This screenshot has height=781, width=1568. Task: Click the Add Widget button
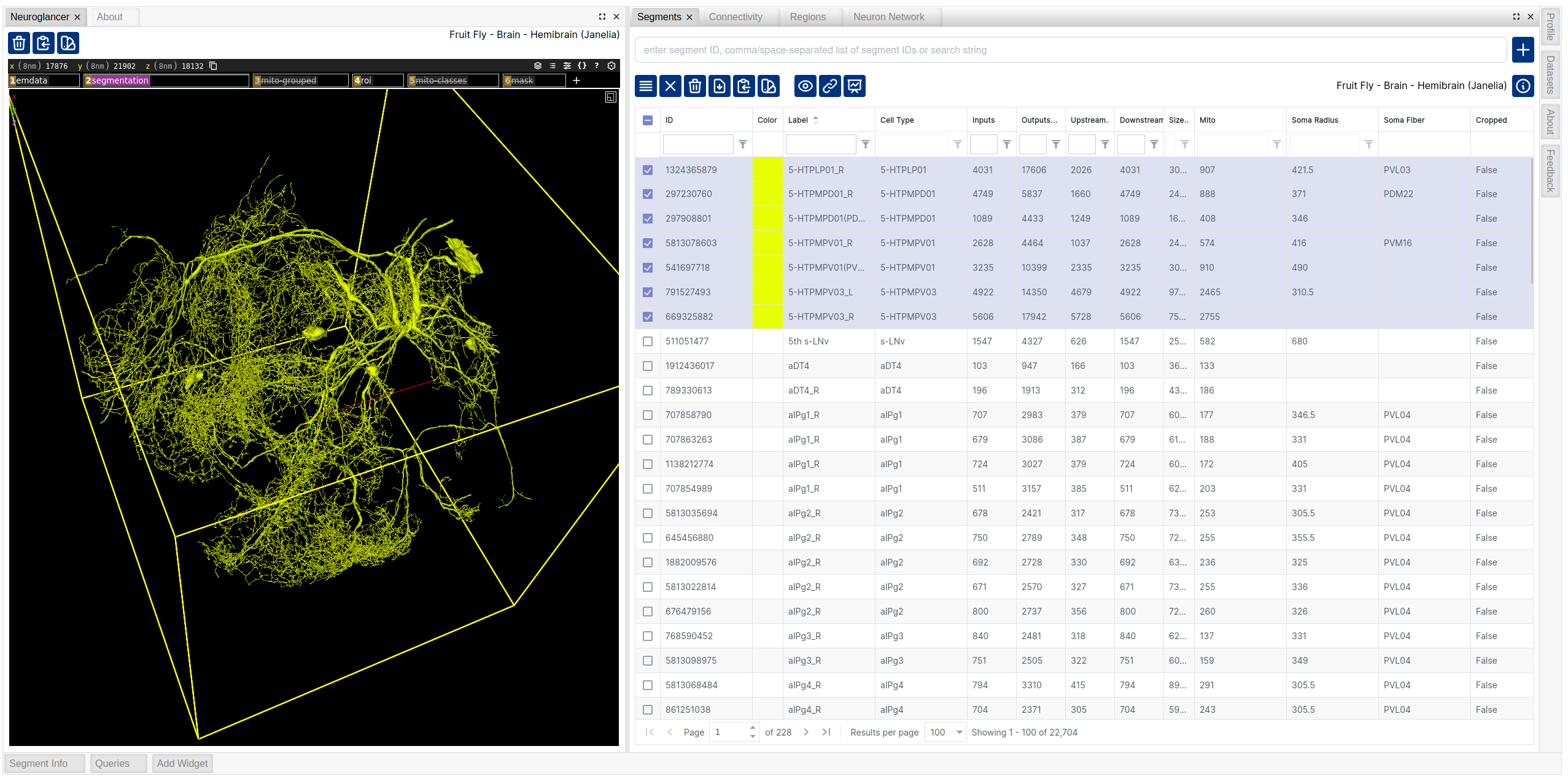point(182,764)
